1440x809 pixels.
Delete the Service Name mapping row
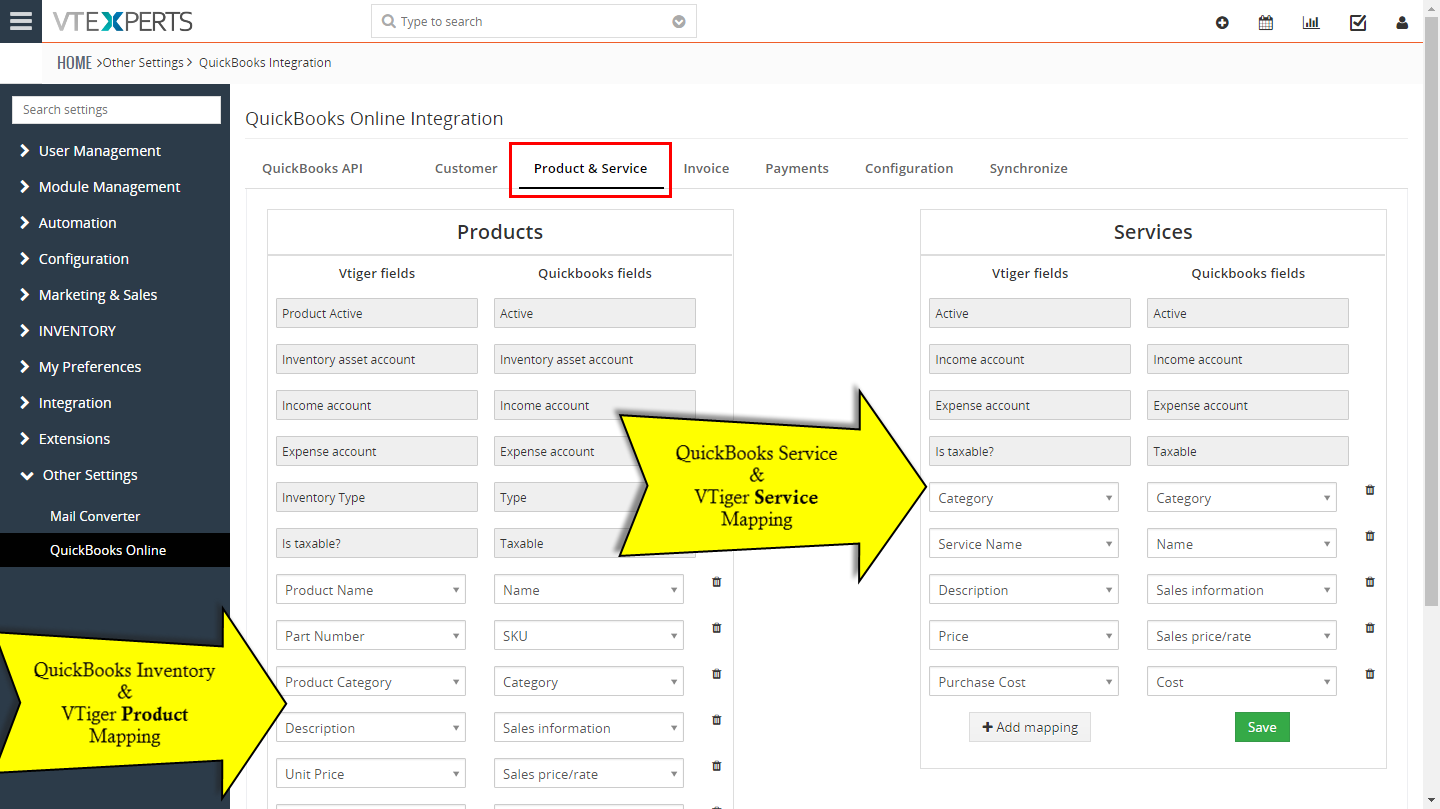[x=1370, y=536]
